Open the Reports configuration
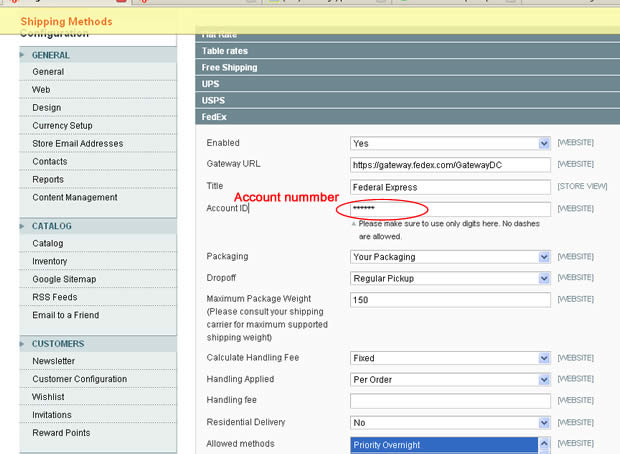 click(48, 180)
